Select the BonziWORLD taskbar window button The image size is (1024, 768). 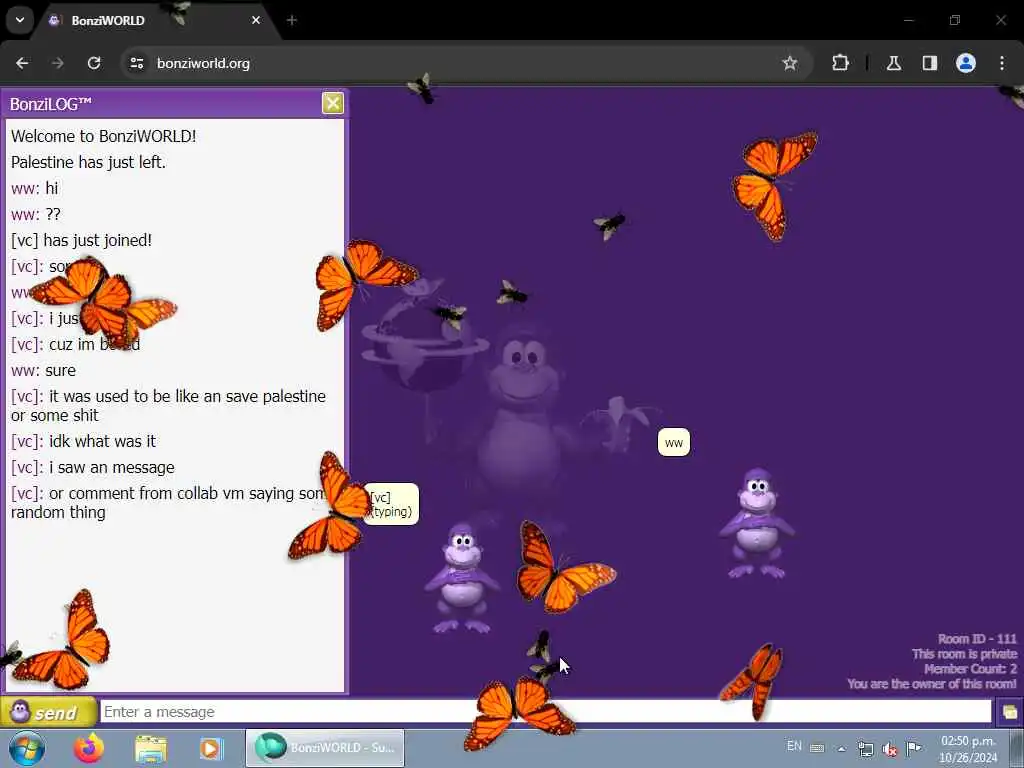pyautogui.click(x=325, y=748)
